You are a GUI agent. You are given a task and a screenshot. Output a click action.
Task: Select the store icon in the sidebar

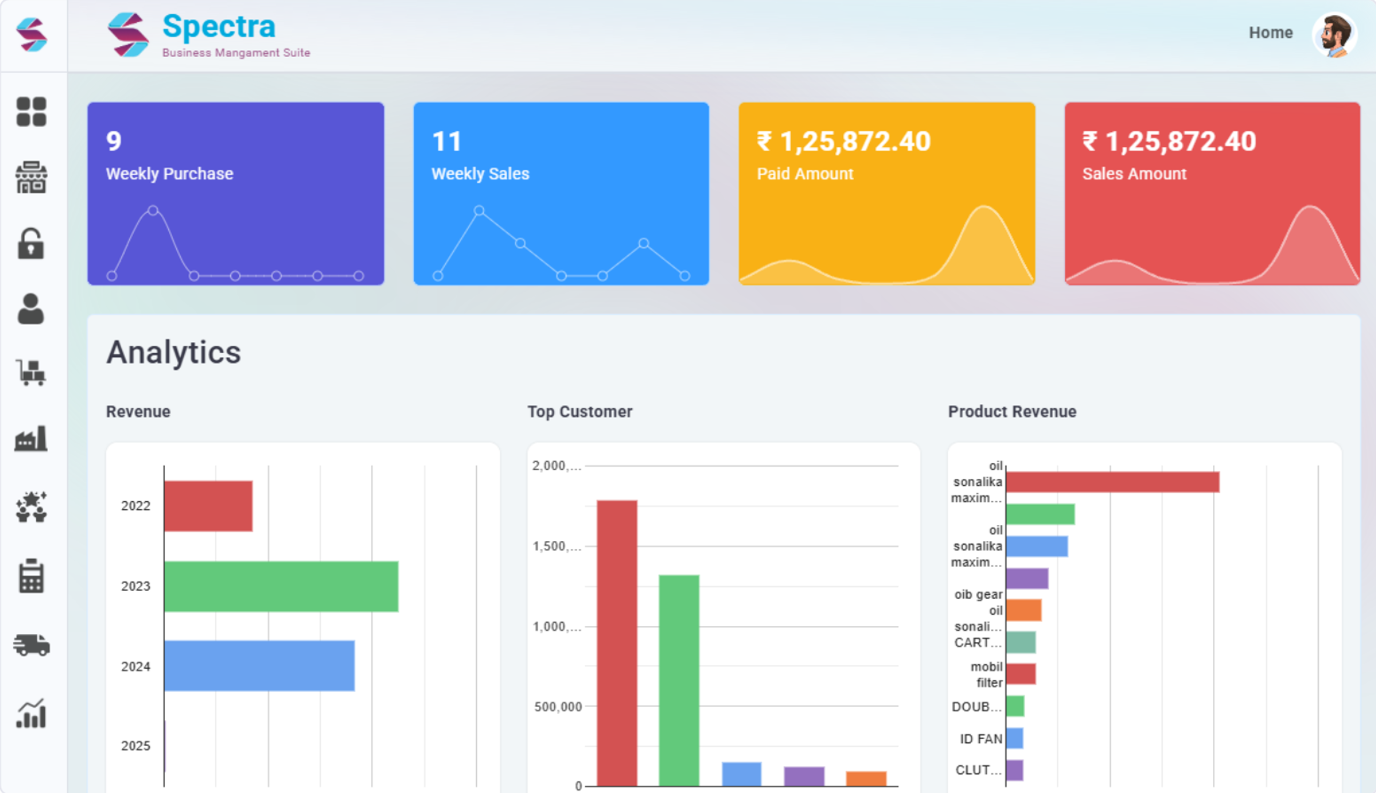(x=33, y=176)
